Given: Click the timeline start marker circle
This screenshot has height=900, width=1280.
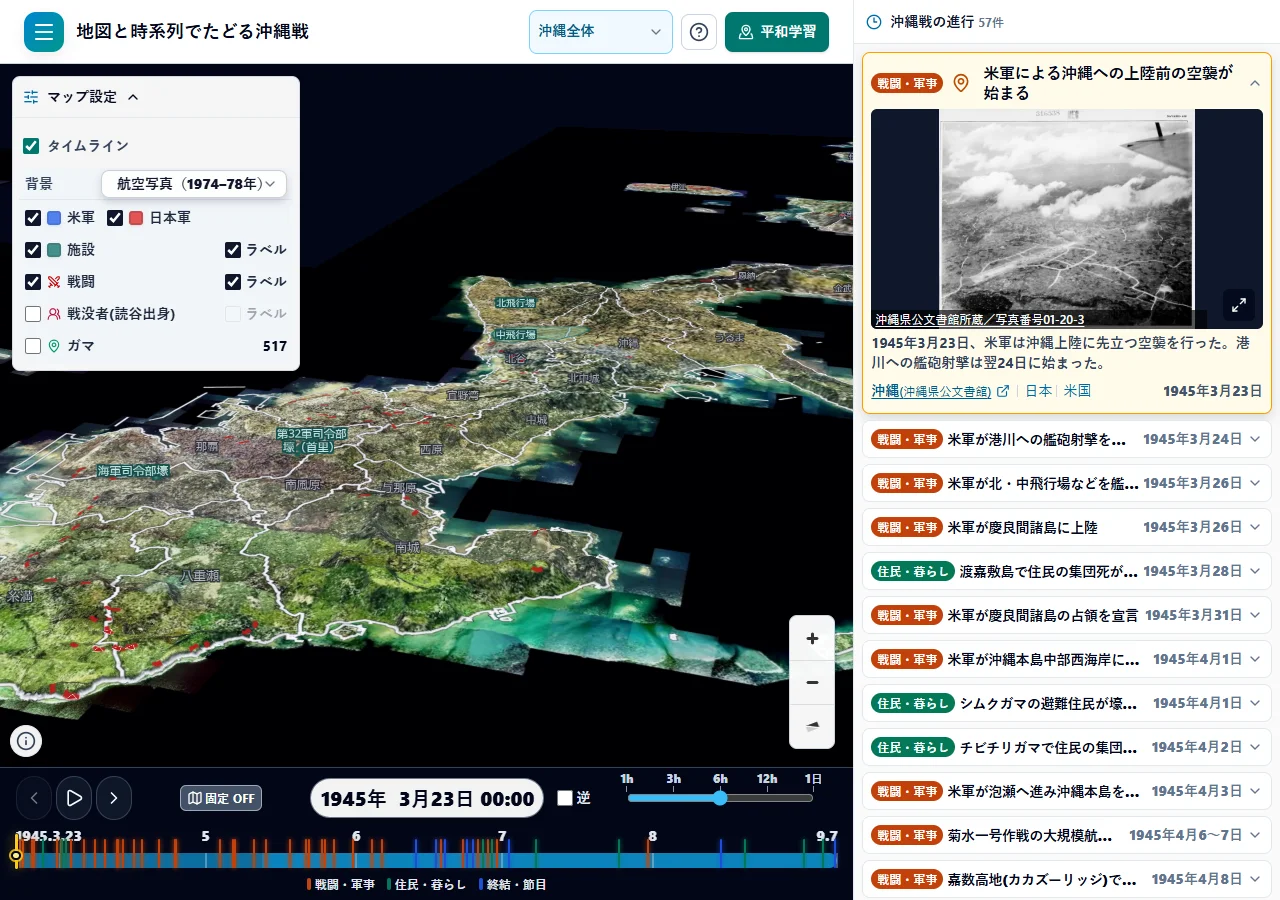Looking at the screenshot, I should click(x=16, y=856).
